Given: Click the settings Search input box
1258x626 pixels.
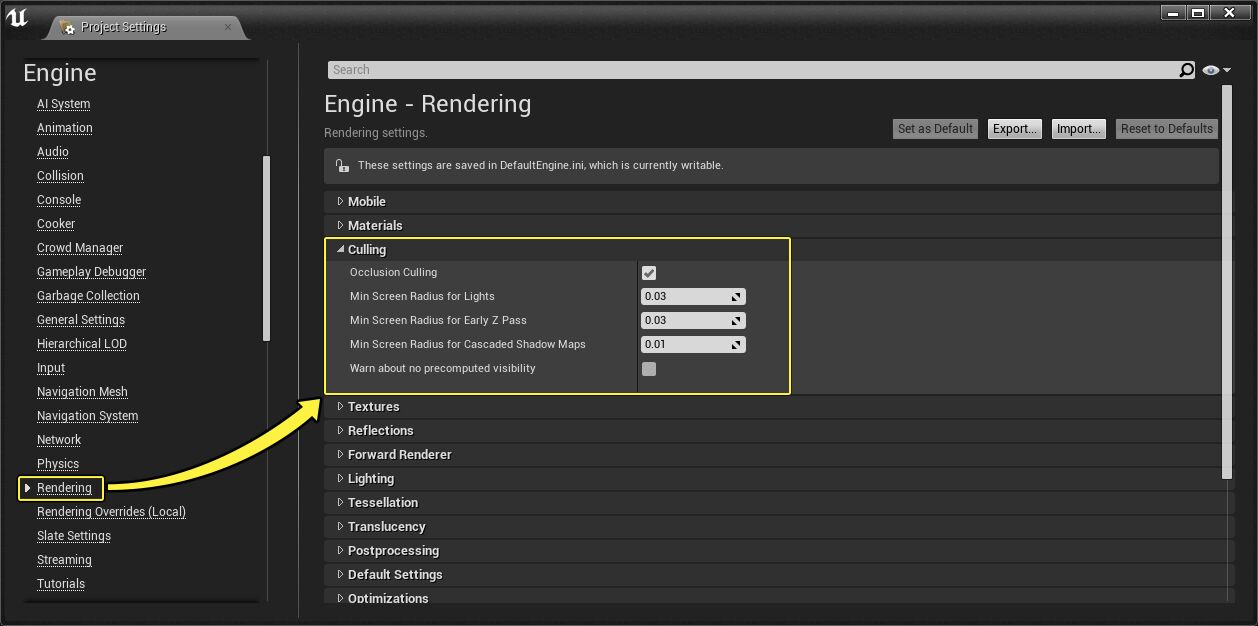Looking at the screenshot, I should tap(750, 70).
